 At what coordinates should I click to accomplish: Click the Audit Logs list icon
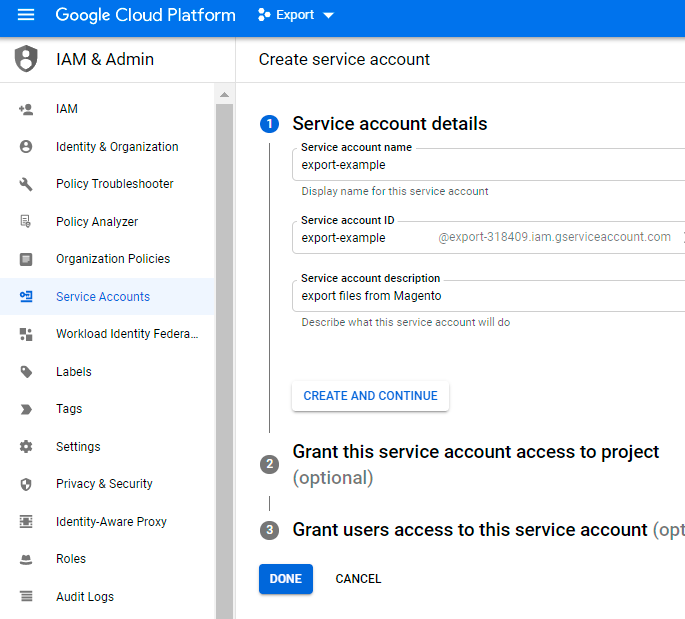[x=26, y=597]
